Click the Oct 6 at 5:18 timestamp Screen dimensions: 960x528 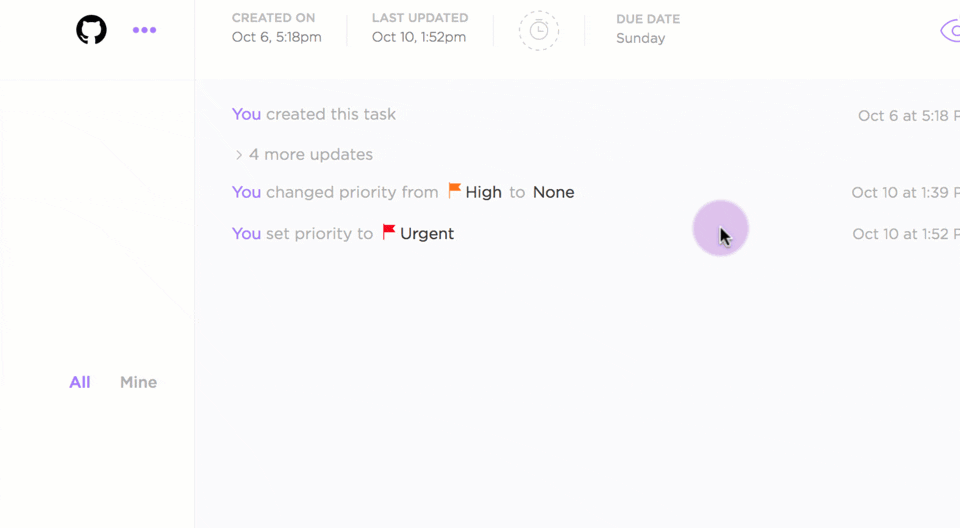[x=906, y=116]
